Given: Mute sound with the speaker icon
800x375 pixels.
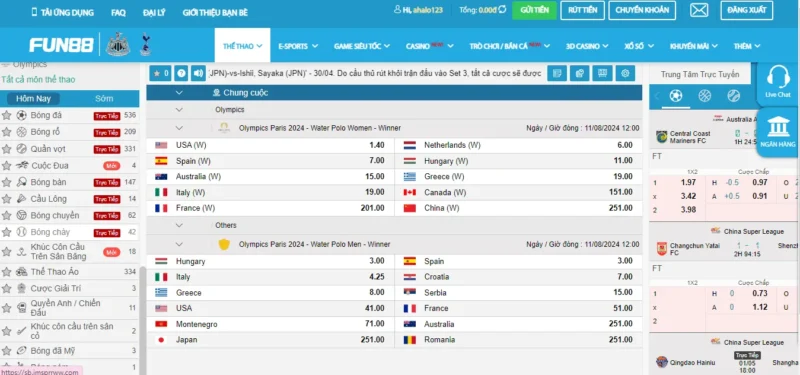Looking at the screenshot, I should tap(197, 73).
